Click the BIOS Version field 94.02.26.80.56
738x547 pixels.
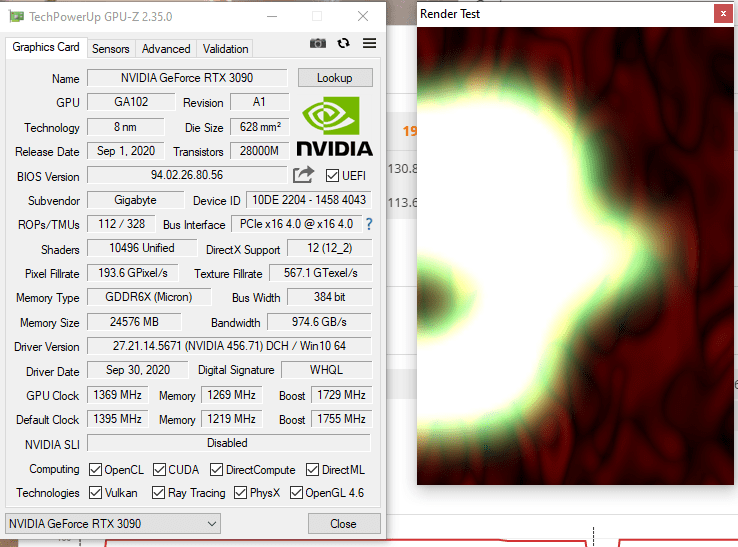click(x=187, y=175)
